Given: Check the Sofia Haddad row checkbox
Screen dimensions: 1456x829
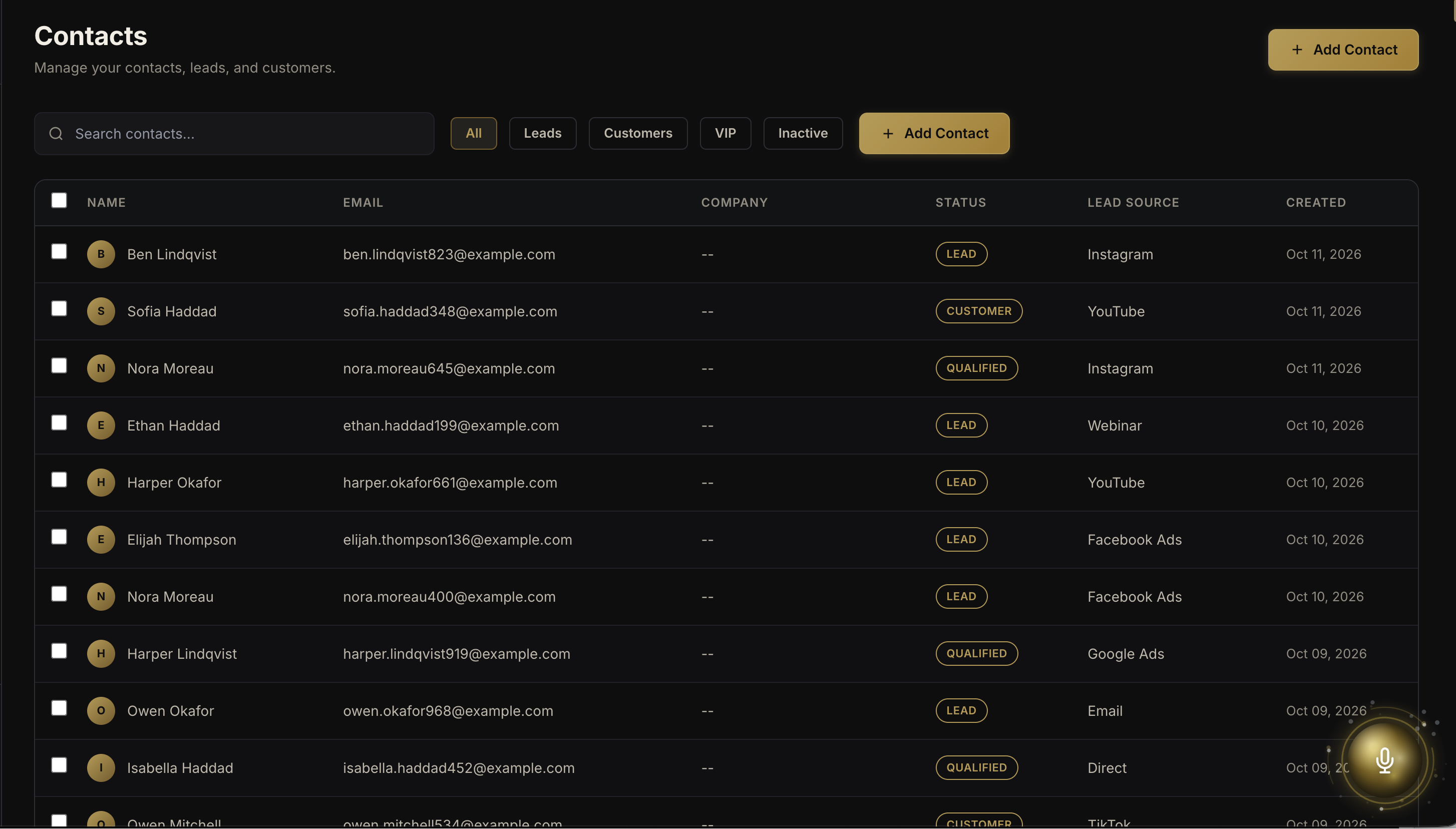Looking at the screenshot, I should click(x=59, y=308).
